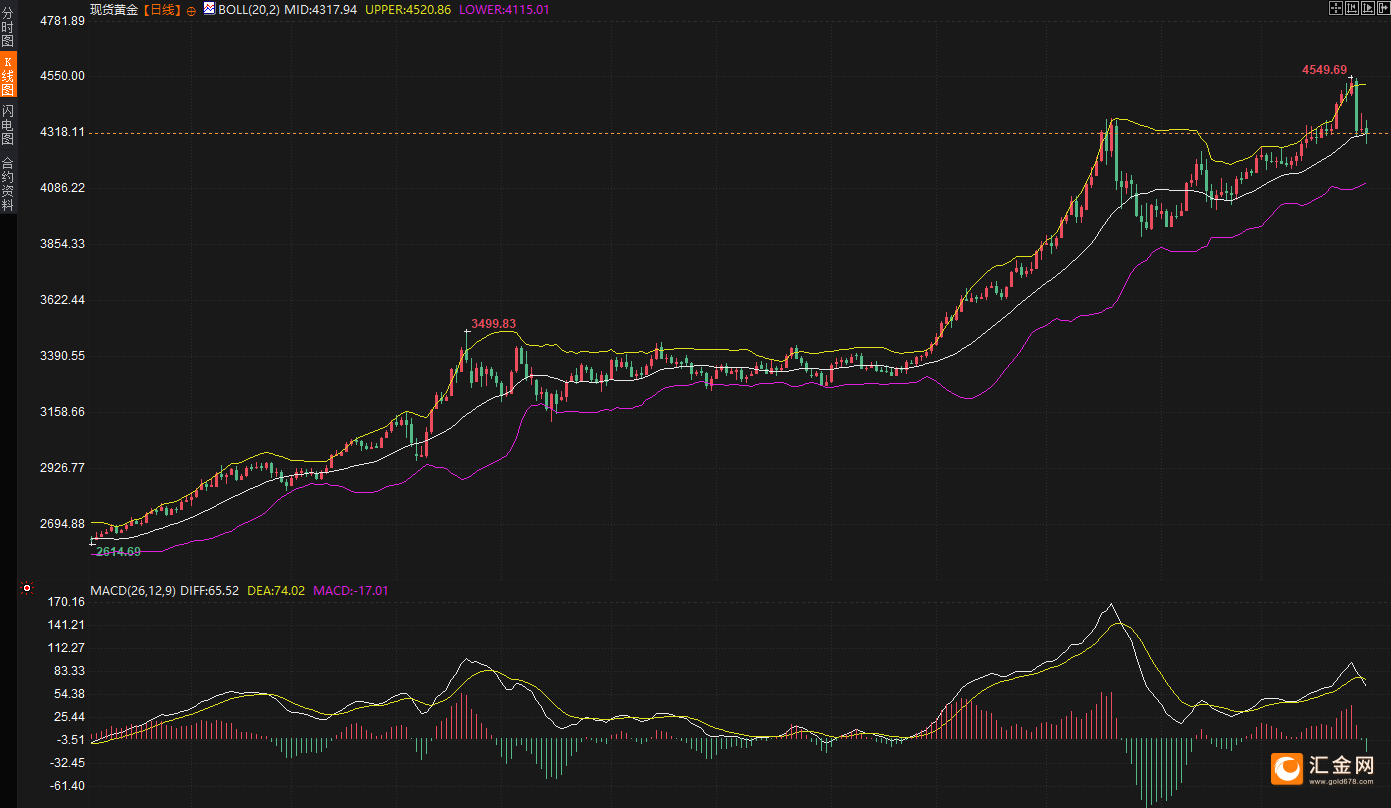Open the 闪电图 tab
Screen dimensions: 1391x808
pos(8,124)
